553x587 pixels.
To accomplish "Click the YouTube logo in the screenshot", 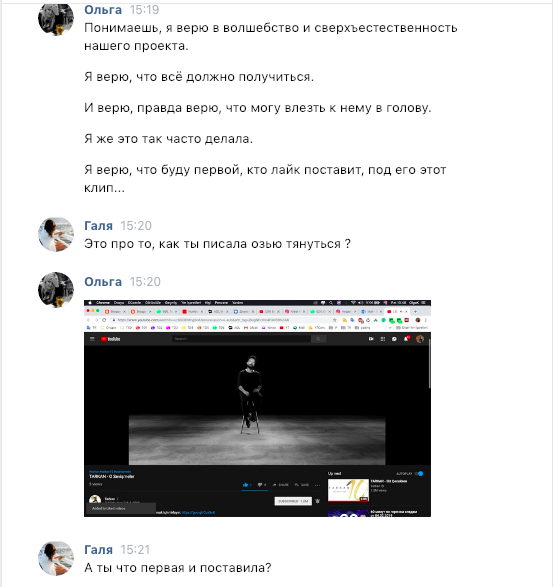I will pyautogui.click(x=110, y=339).
